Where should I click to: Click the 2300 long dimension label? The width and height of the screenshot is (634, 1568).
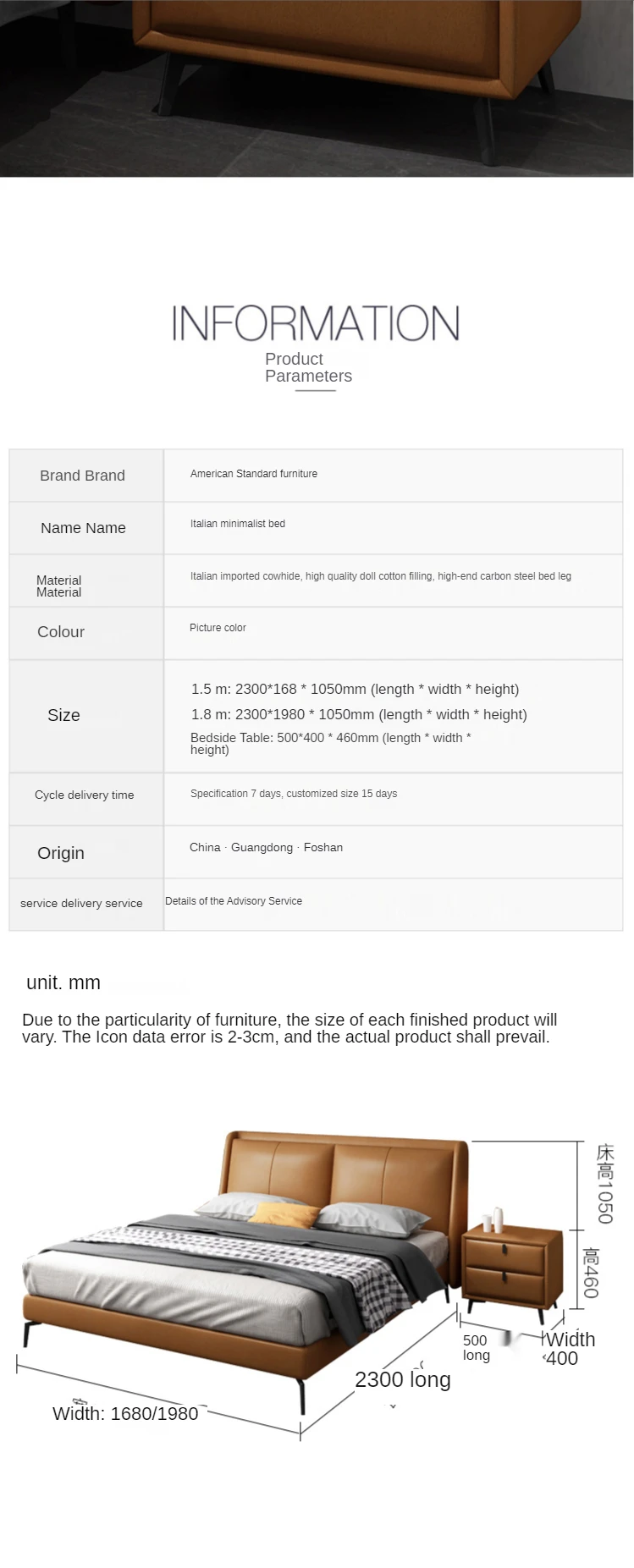[402, 1379]
